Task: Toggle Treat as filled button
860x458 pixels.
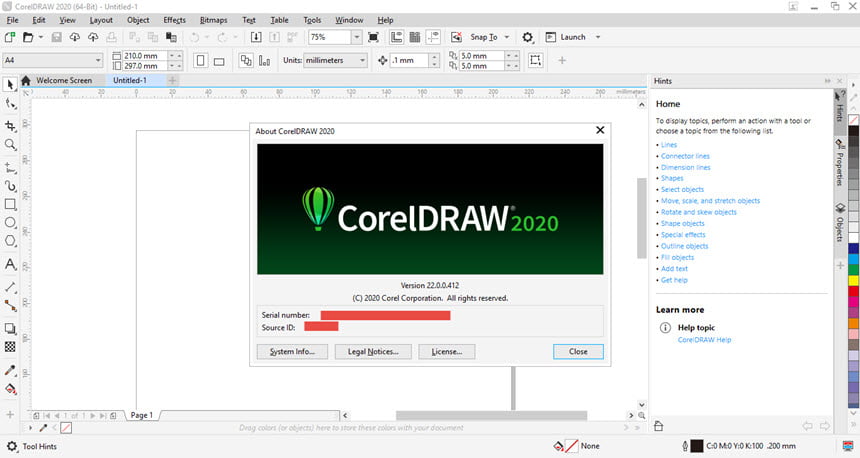Action: [535, 60]
